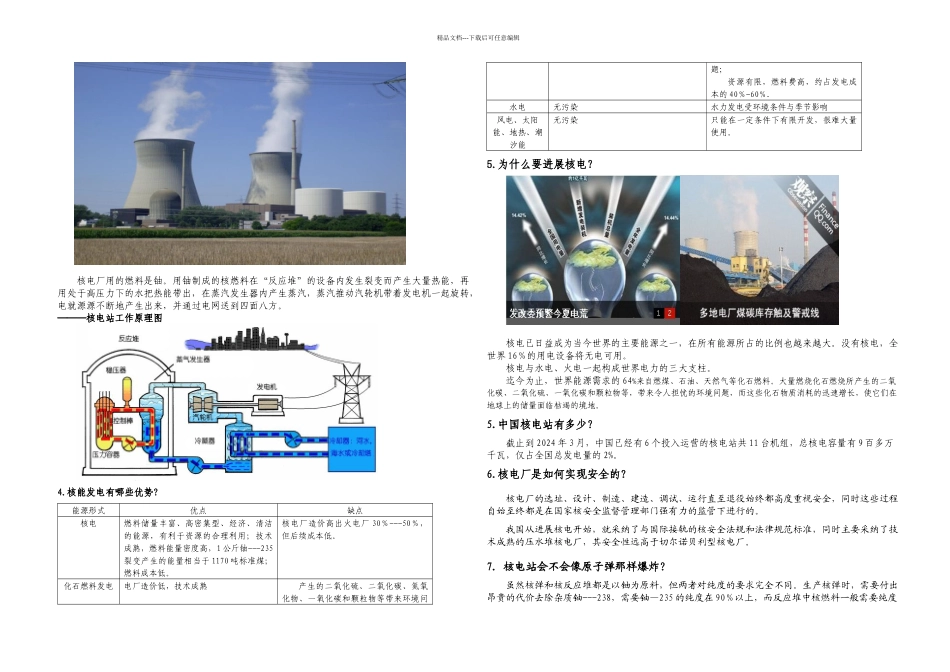Click the coal plant image captioned 多地电厂煤碳库存触及警戒线

coord(759,250)
